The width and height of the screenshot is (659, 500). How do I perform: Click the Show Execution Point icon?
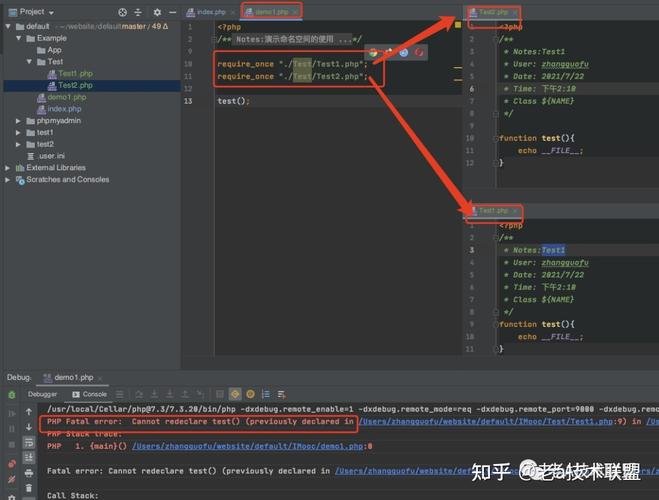[120, 394]
